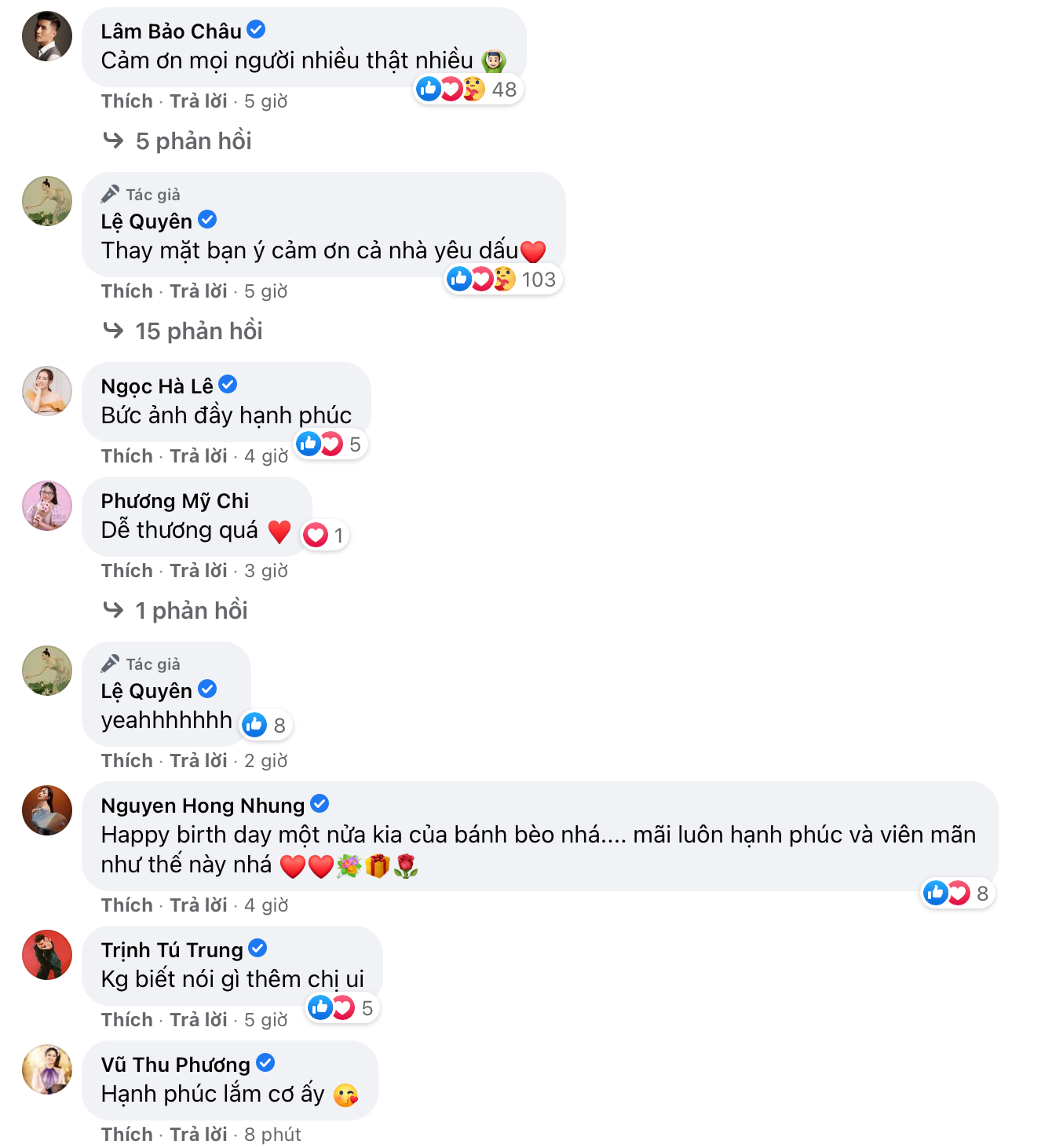This screenshot has width=1063, height=1148.
Task: Expand 5 phản hồi replies
Action: (x=177, y=141)
